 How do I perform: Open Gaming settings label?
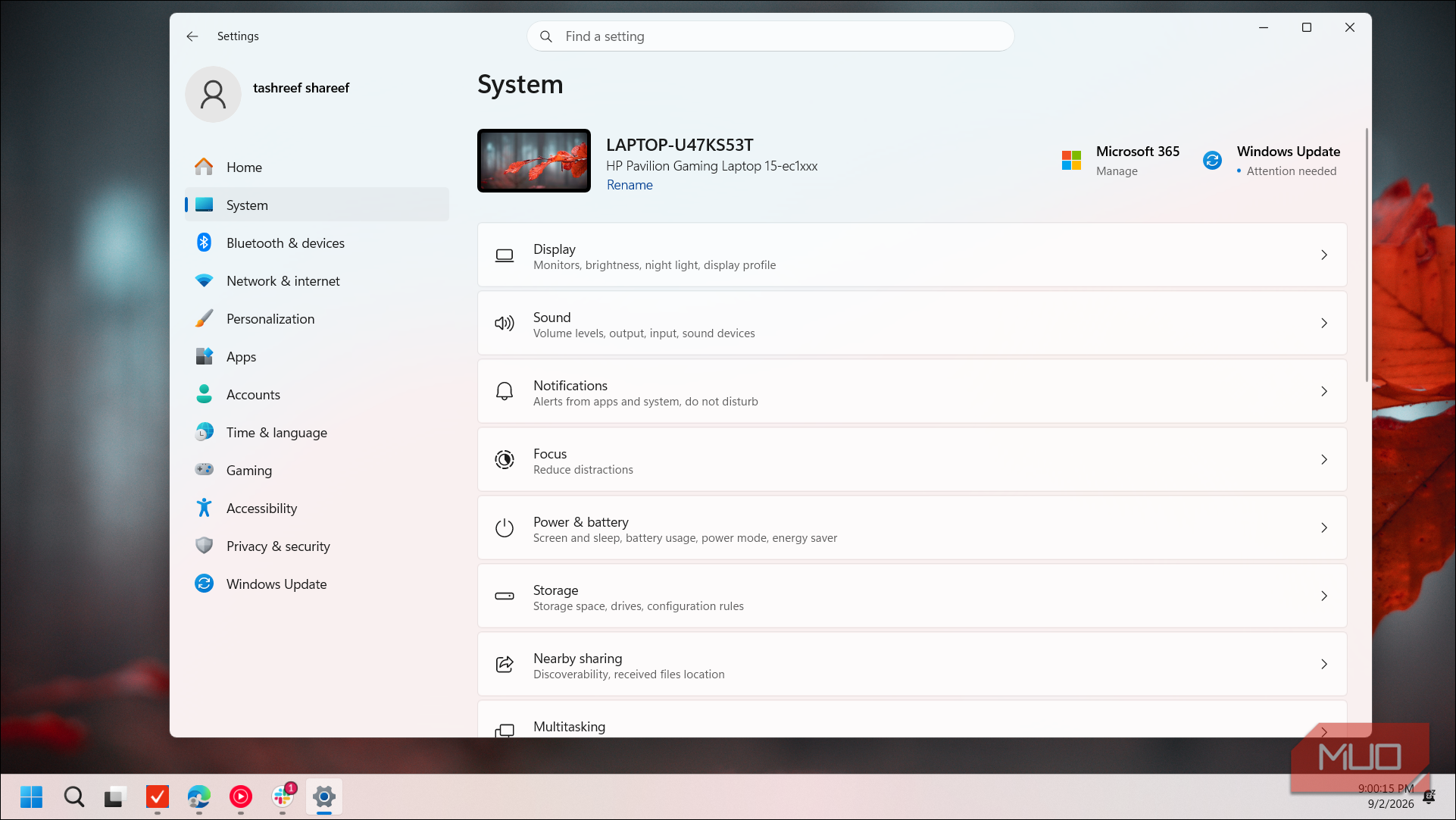[x=248, y=471]
